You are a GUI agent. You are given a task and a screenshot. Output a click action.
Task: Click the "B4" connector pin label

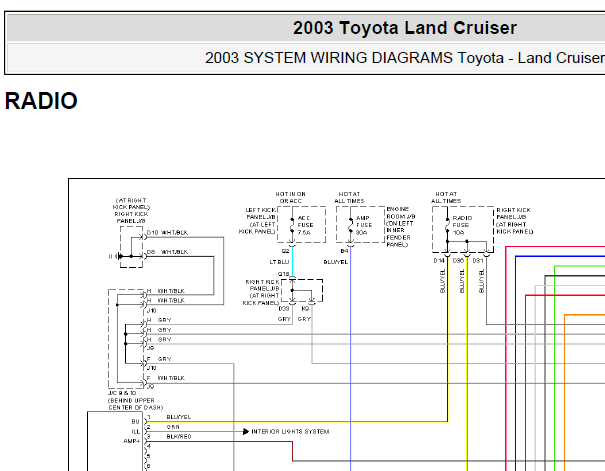(344, 251)
